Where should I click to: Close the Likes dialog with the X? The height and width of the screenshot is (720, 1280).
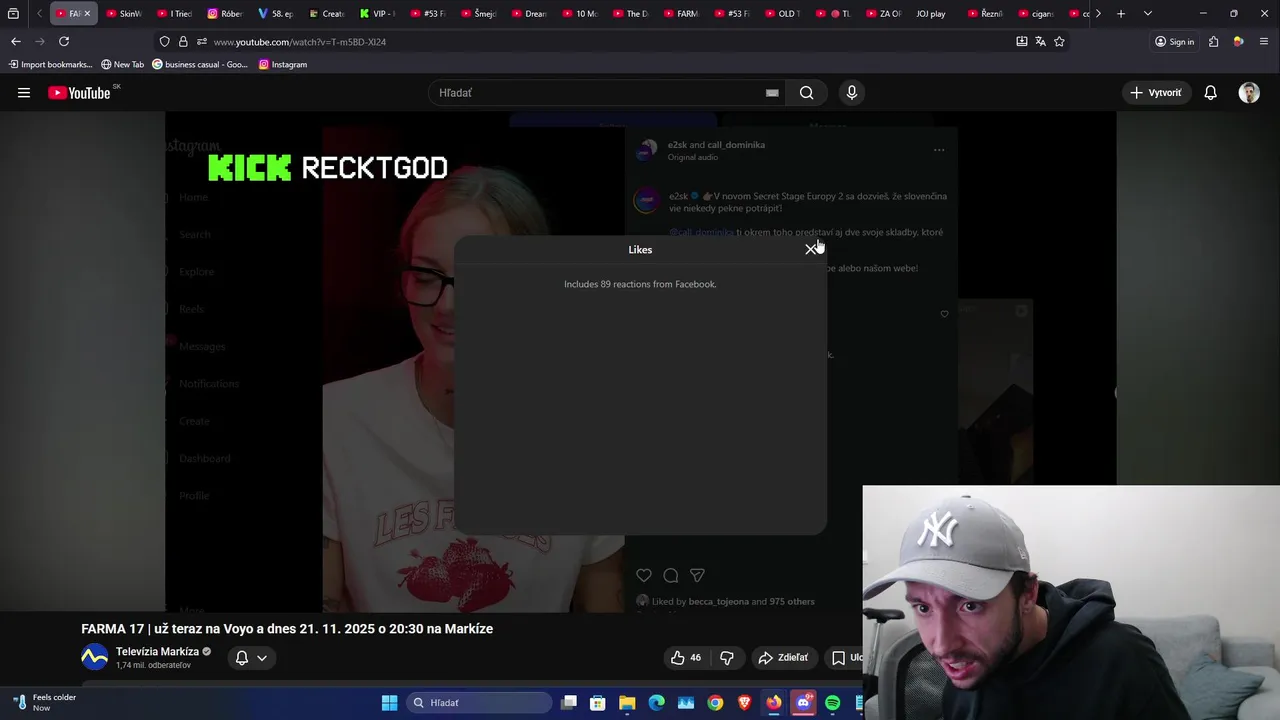coord(811,249)
